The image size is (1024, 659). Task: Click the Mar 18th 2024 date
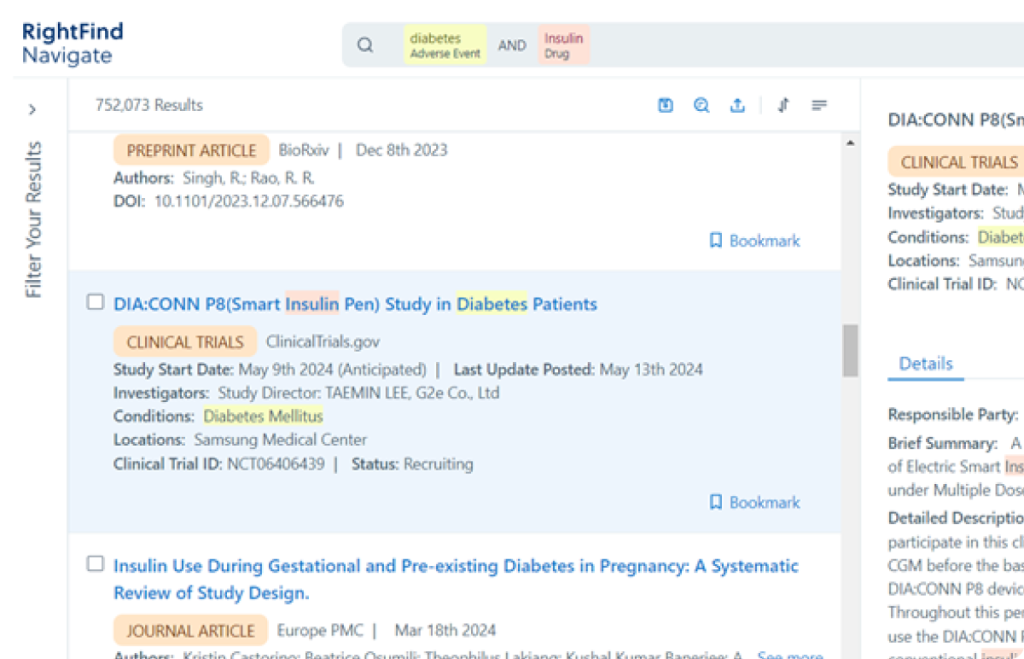click(445, 630)
